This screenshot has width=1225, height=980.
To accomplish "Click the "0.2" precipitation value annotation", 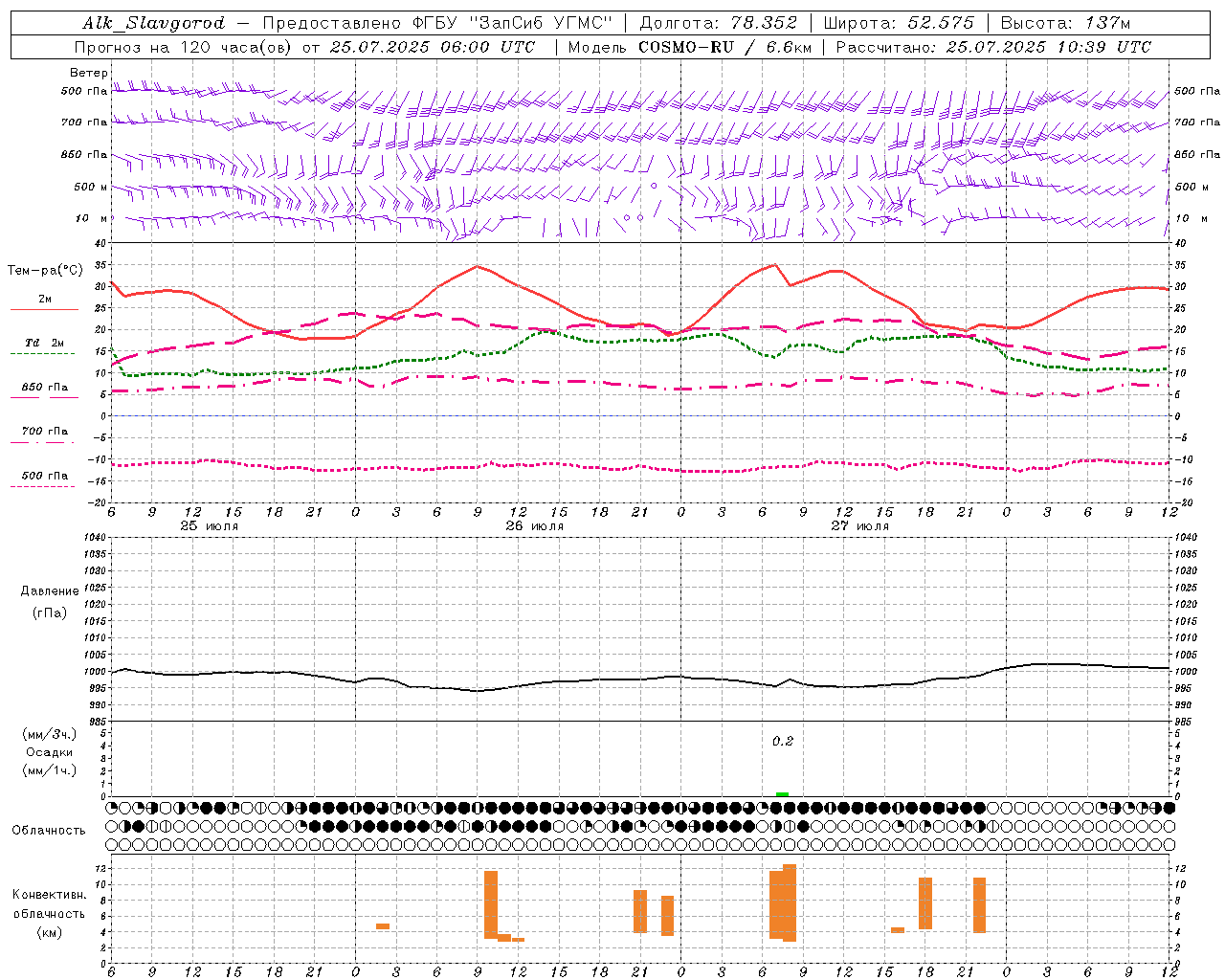I will pyautogui.click(x=783, y=741).
